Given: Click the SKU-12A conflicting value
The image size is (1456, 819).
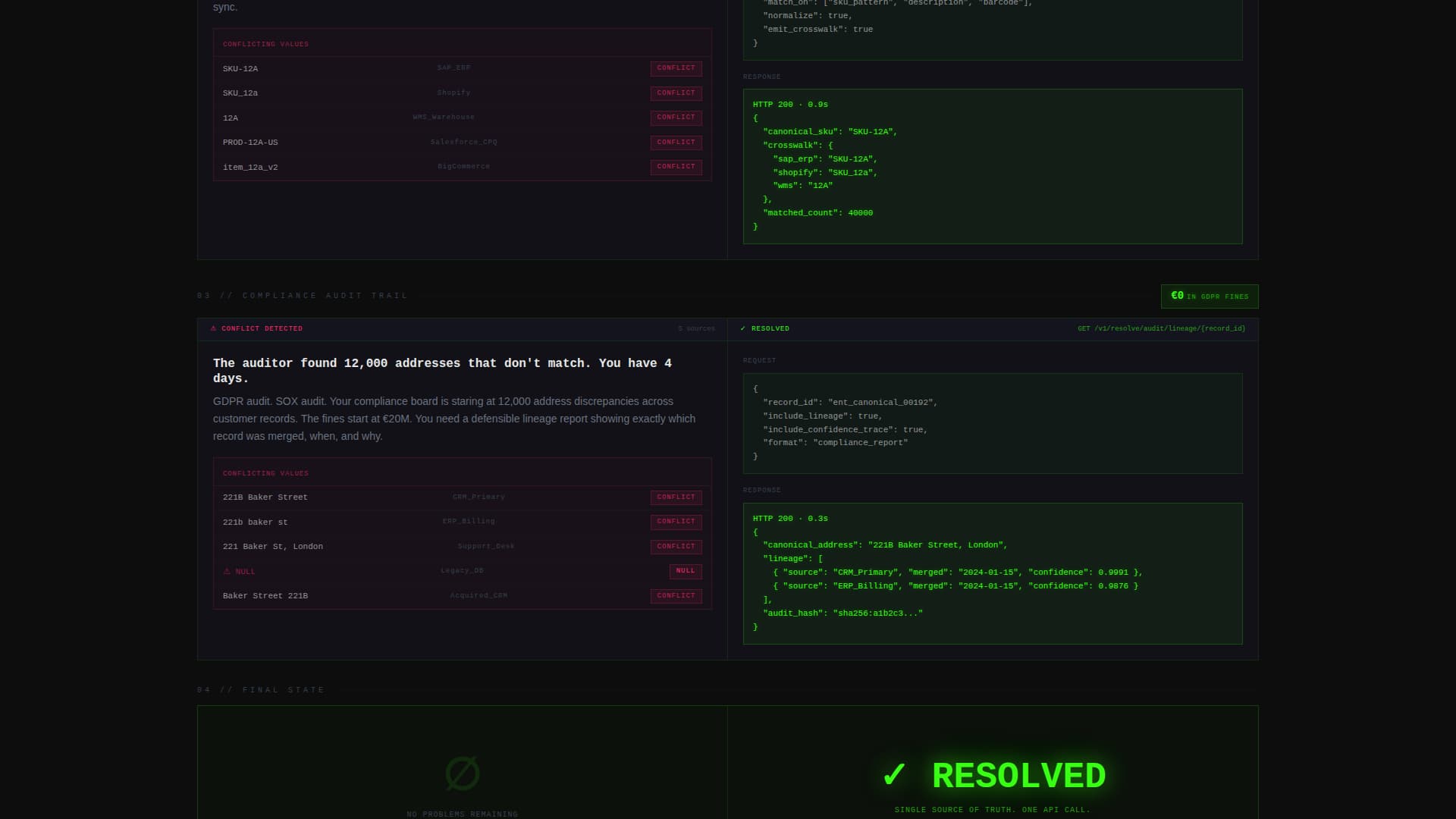Looking at the screenshot, I should point(240,69).
